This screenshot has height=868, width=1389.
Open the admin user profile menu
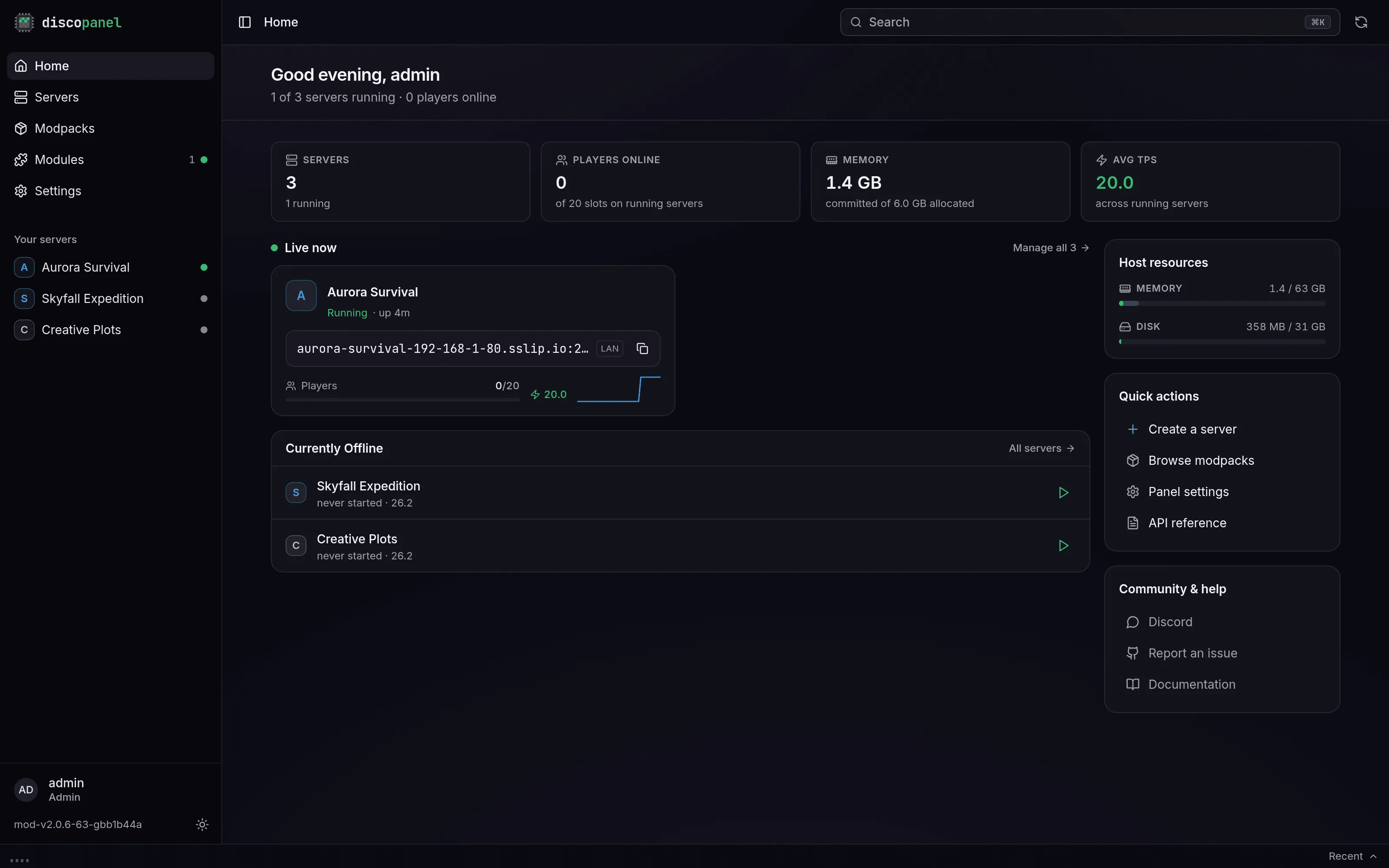tap(110, 789)
